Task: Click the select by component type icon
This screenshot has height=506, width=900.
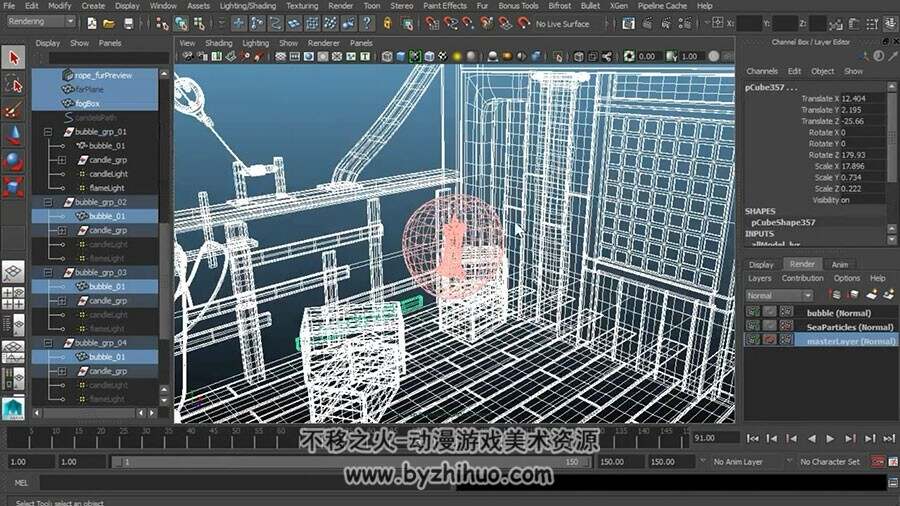Action: click(199, 24)
